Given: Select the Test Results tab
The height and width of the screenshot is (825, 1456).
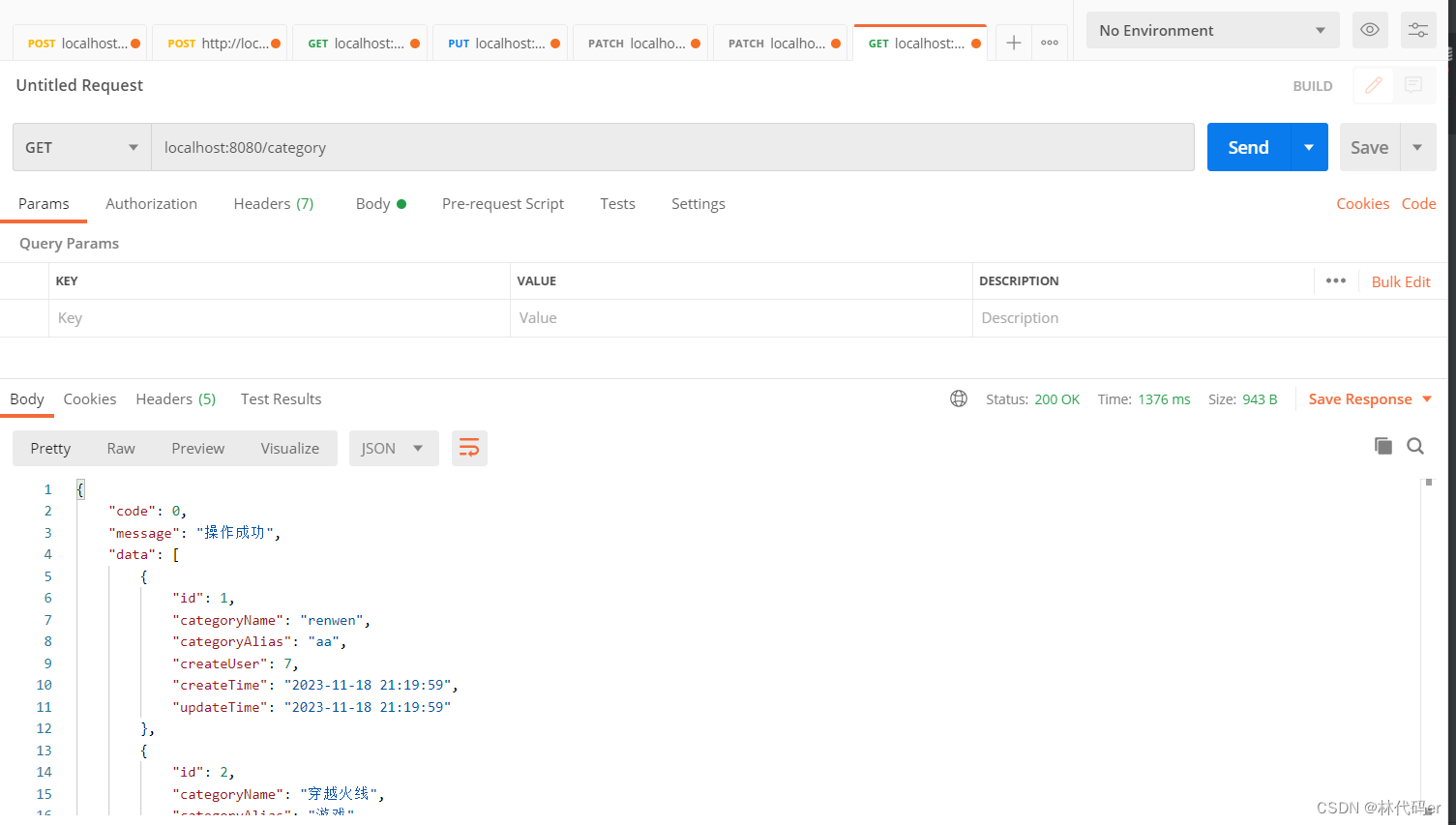Looking at the screenshot, I should pyautogui.click(x=281, y=398).
